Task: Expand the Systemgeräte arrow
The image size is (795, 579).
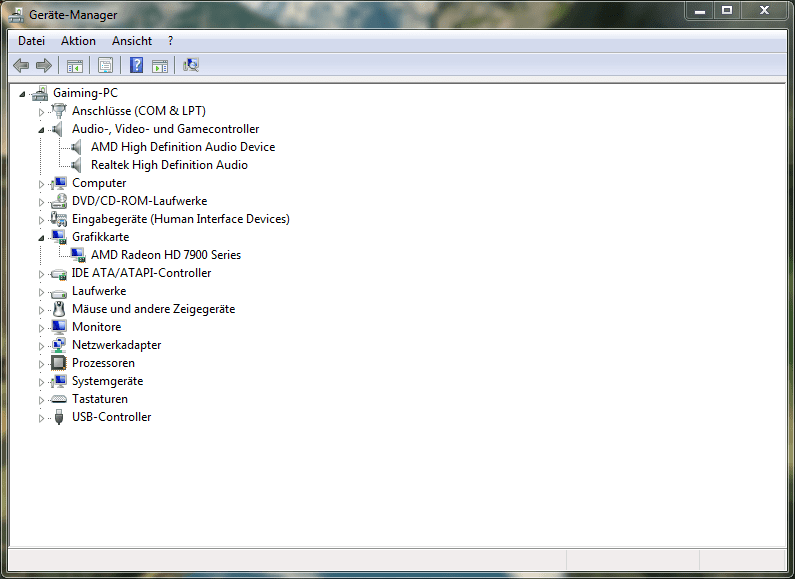Action: pos(41,382)
